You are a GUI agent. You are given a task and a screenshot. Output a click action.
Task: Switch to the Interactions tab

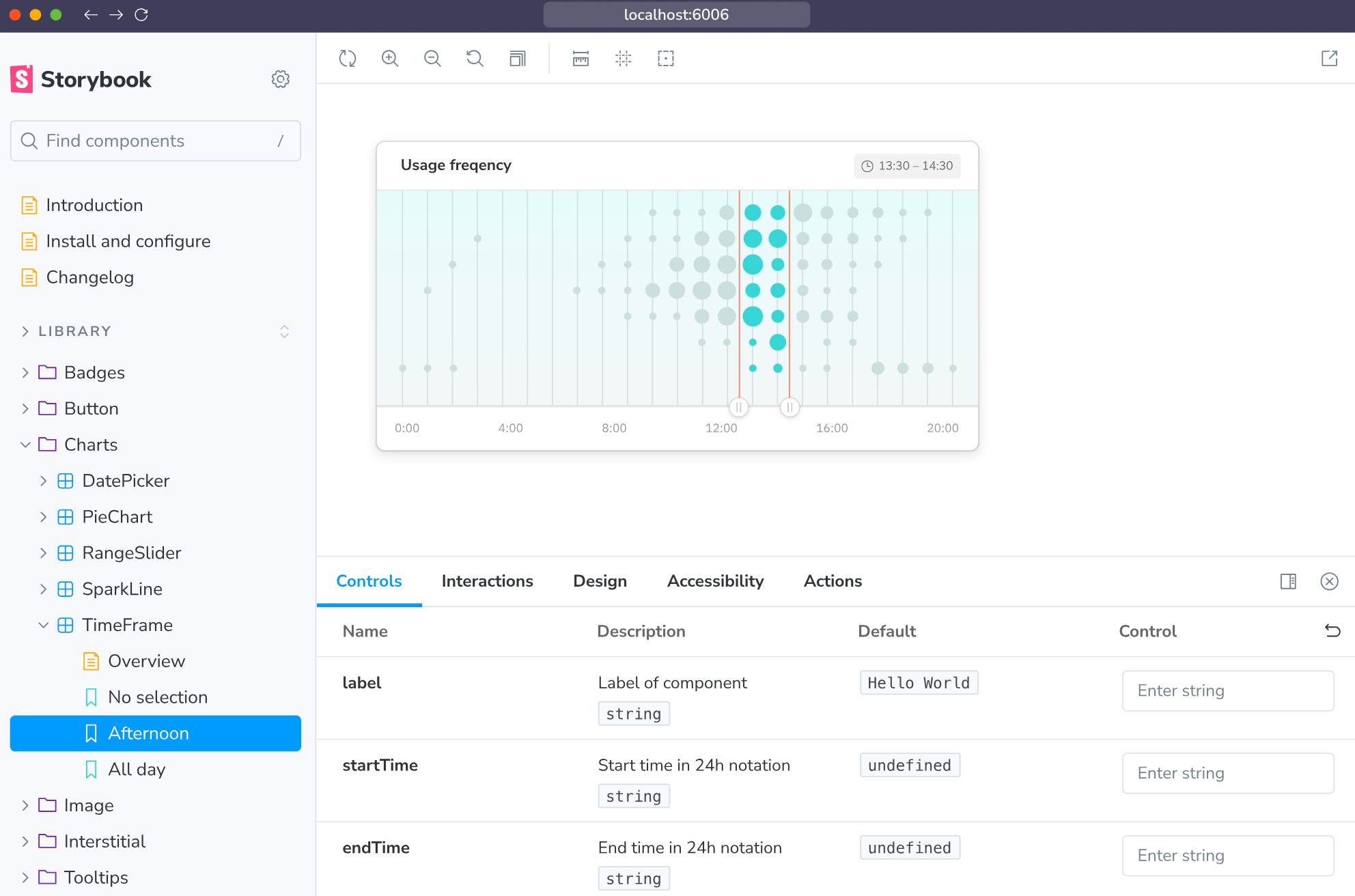click(488, 581)
